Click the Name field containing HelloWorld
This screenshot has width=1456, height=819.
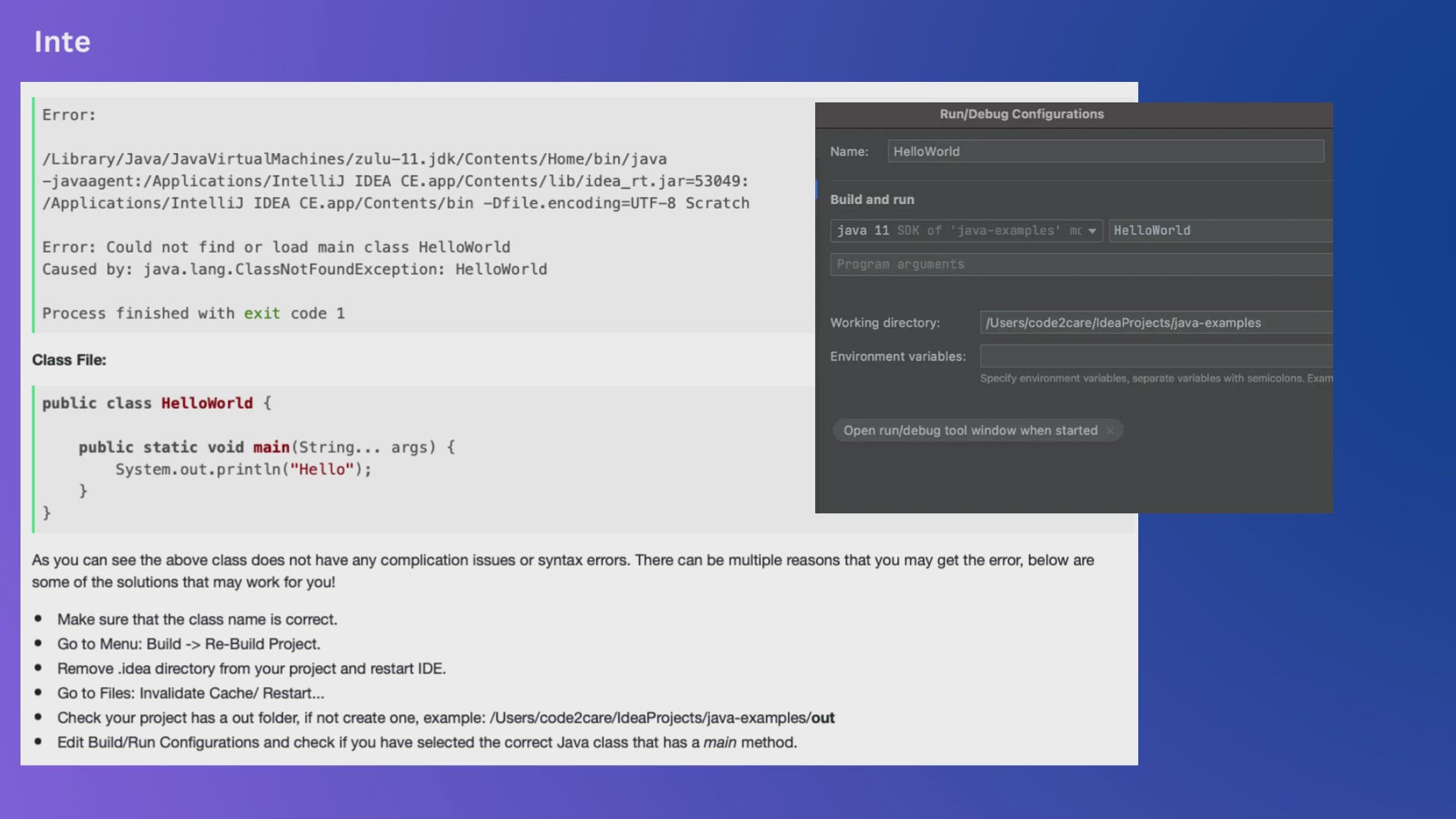click(1105, 152)
